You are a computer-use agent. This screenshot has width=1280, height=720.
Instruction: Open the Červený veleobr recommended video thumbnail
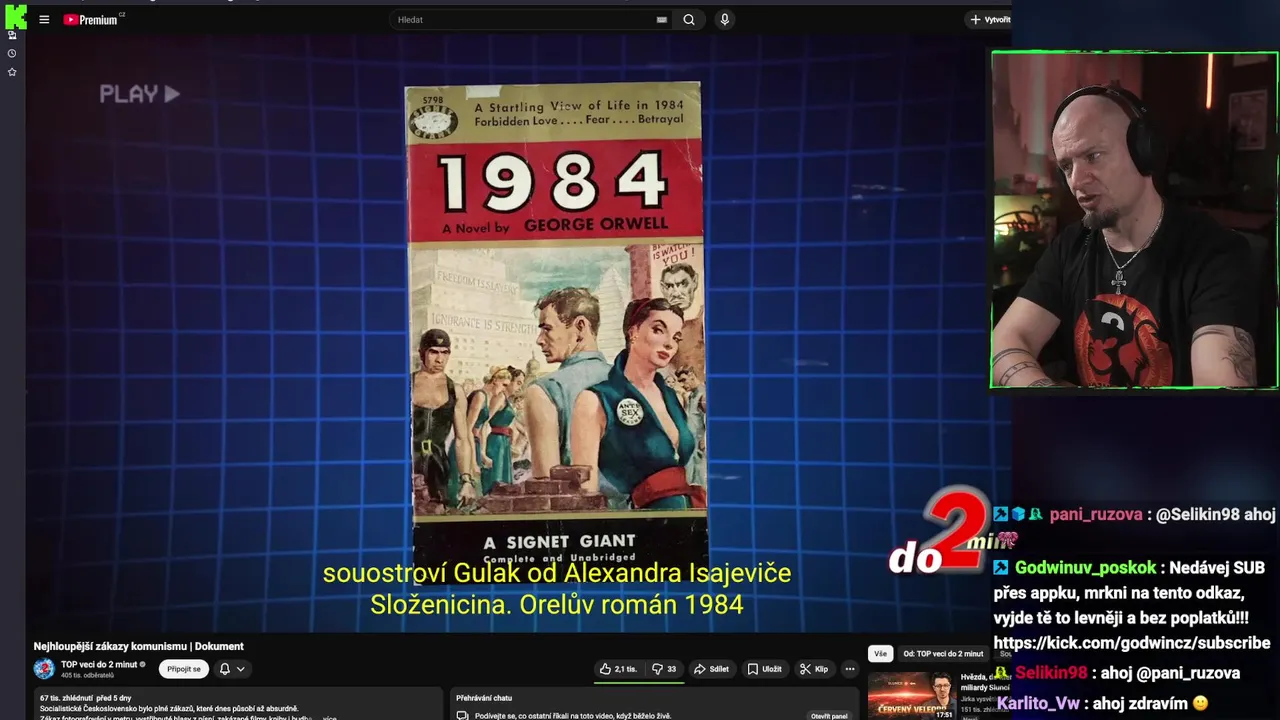911,697
